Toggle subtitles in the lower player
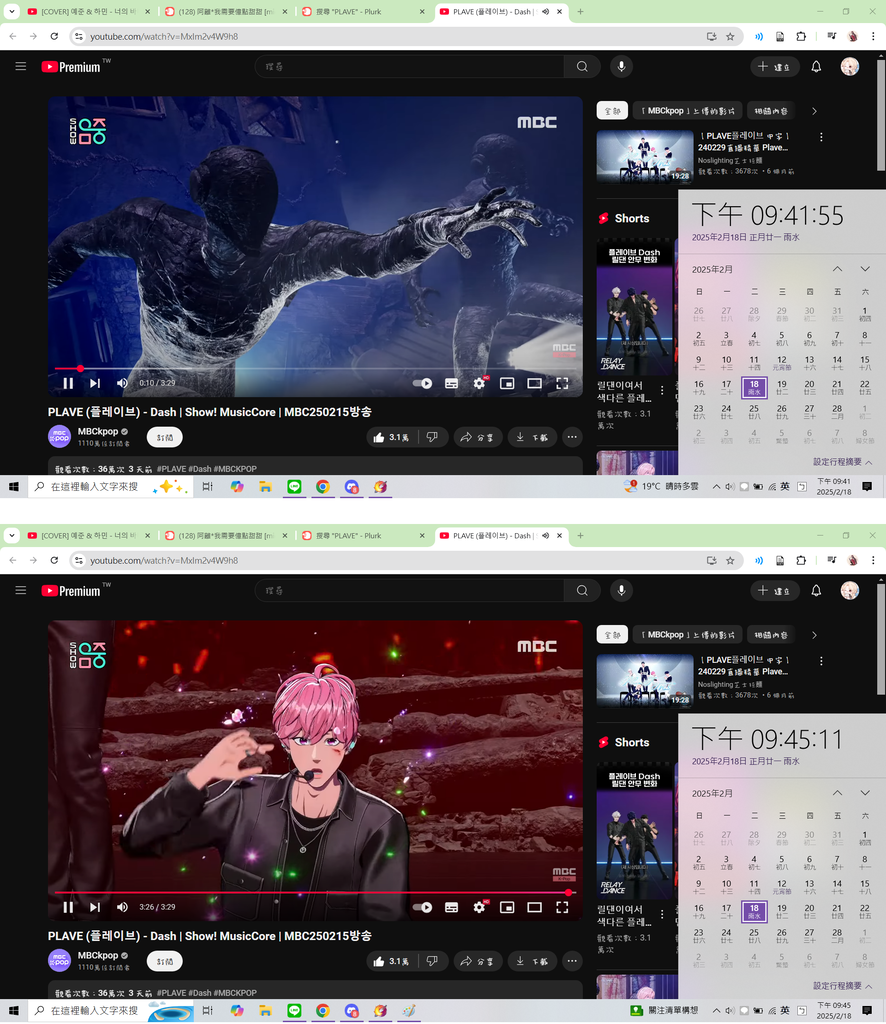 point(451,907)
